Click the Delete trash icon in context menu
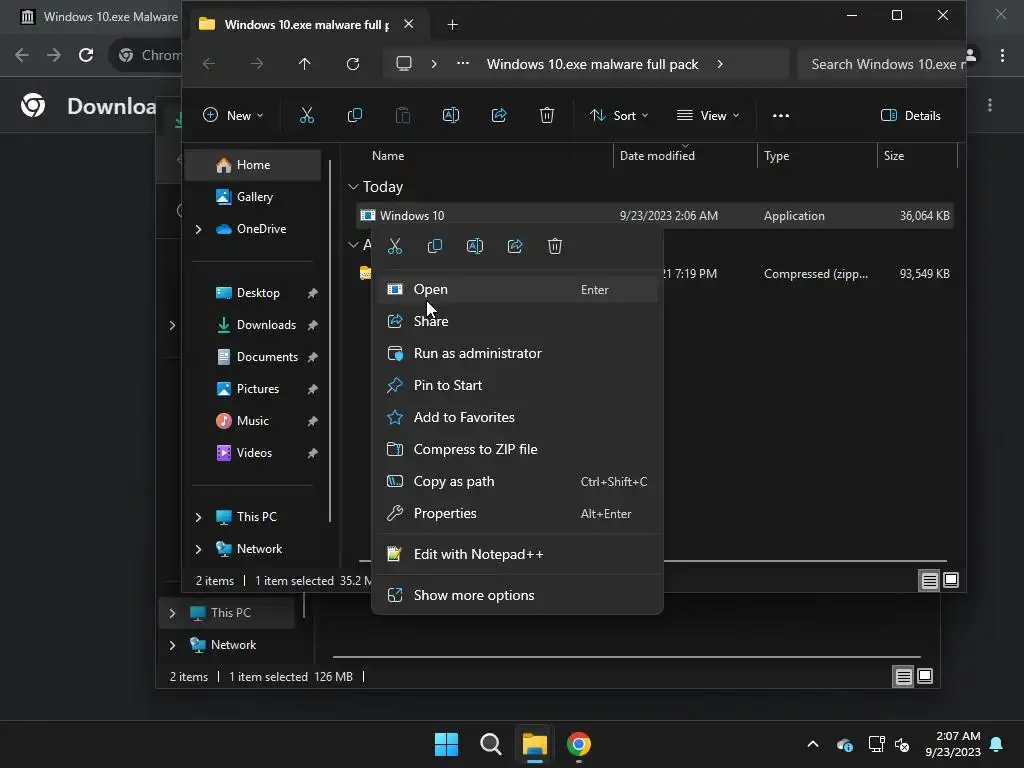 [555, 246]
